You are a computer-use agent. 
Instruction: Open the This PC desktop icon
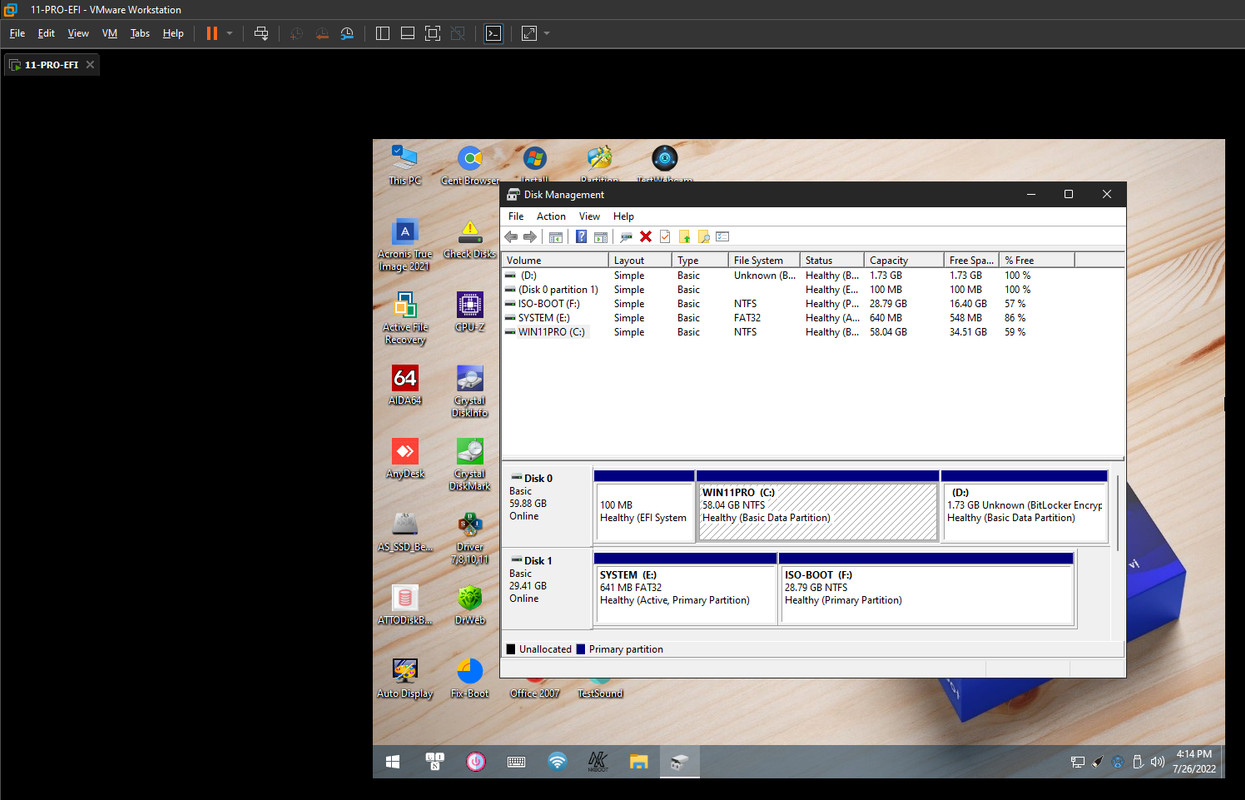[404, 165]
